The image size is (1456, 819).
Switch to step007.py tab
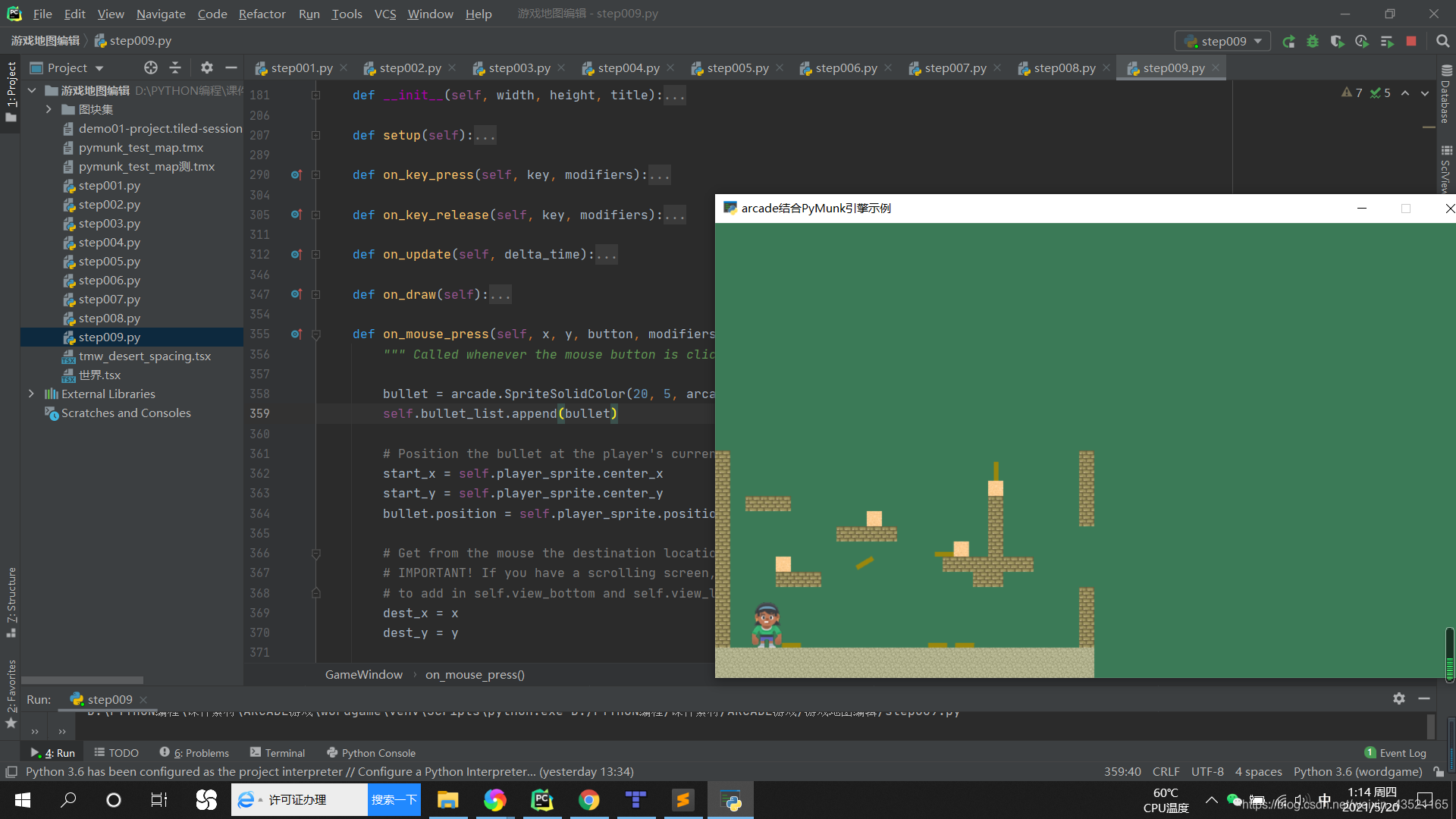(x=955, y=67)
